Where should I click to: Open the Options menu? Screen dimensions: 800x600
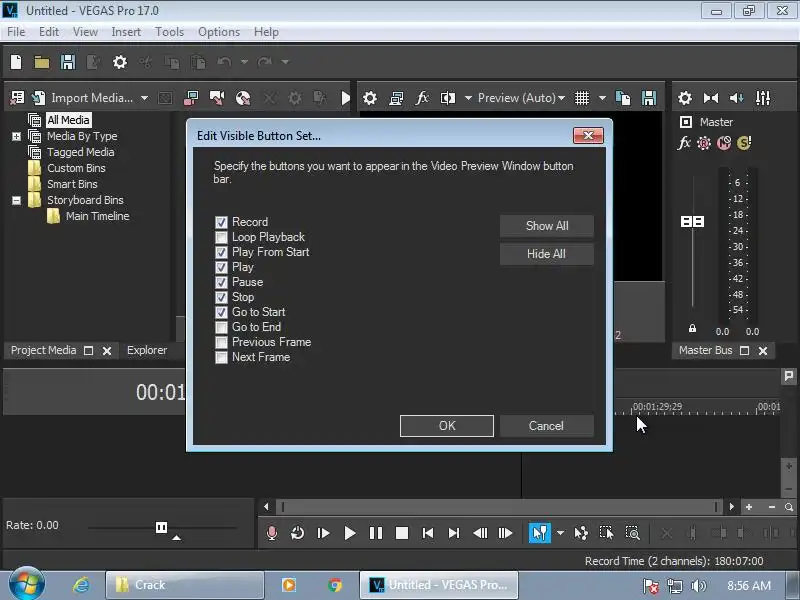tap(219, 32)
